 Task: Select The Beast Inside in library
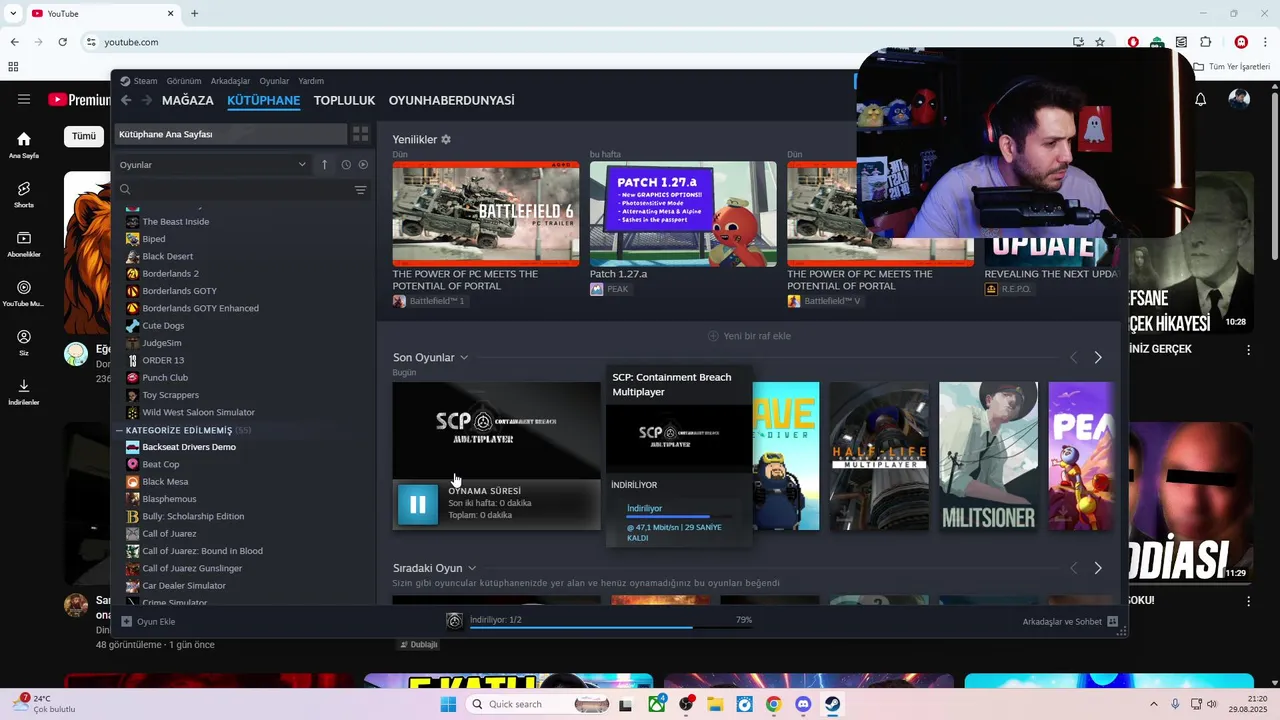pos(175,222)
